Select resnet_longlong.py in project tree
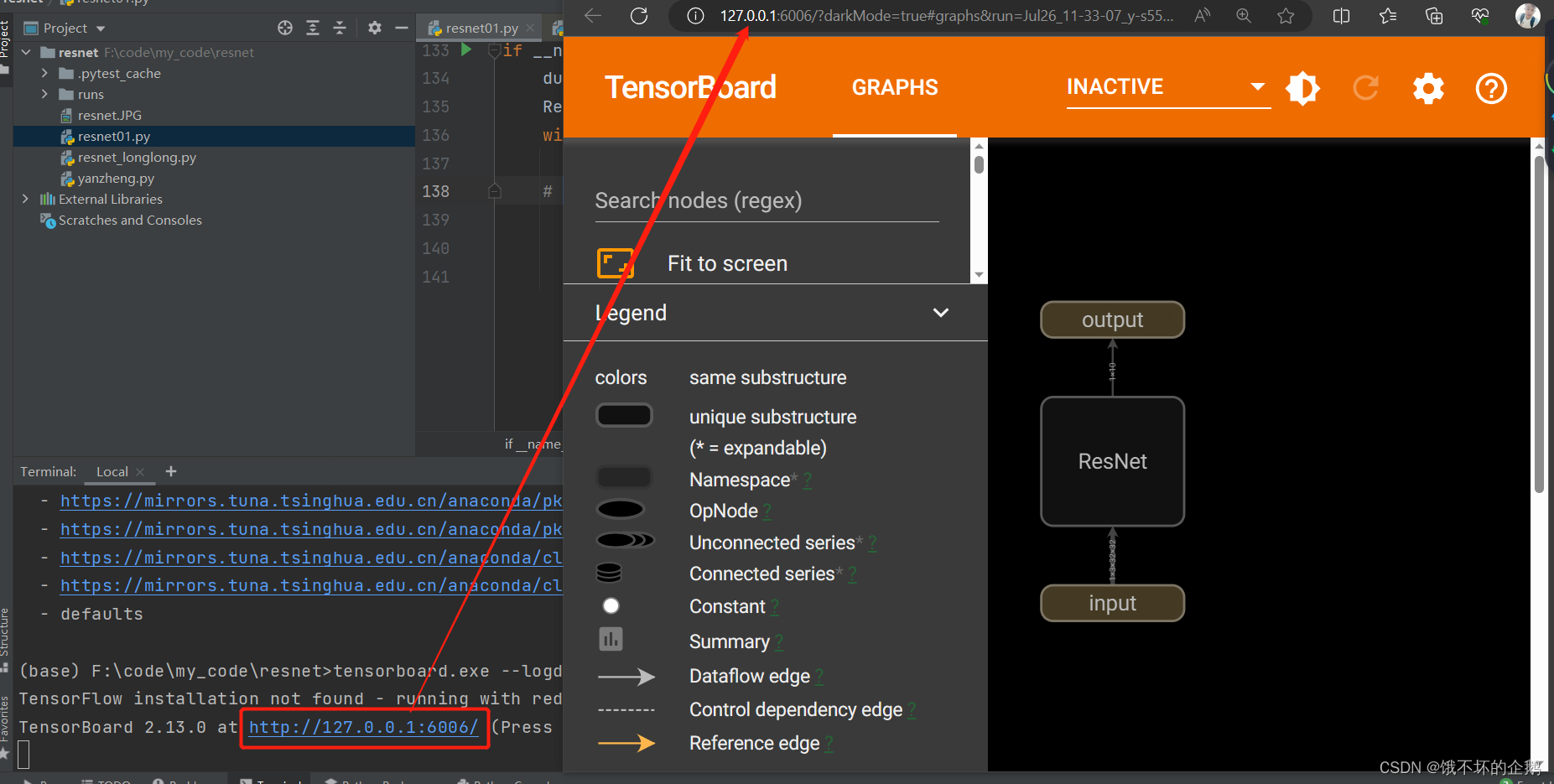The height and width of the screenshot is (784, 1554). [x=137, y=157]
